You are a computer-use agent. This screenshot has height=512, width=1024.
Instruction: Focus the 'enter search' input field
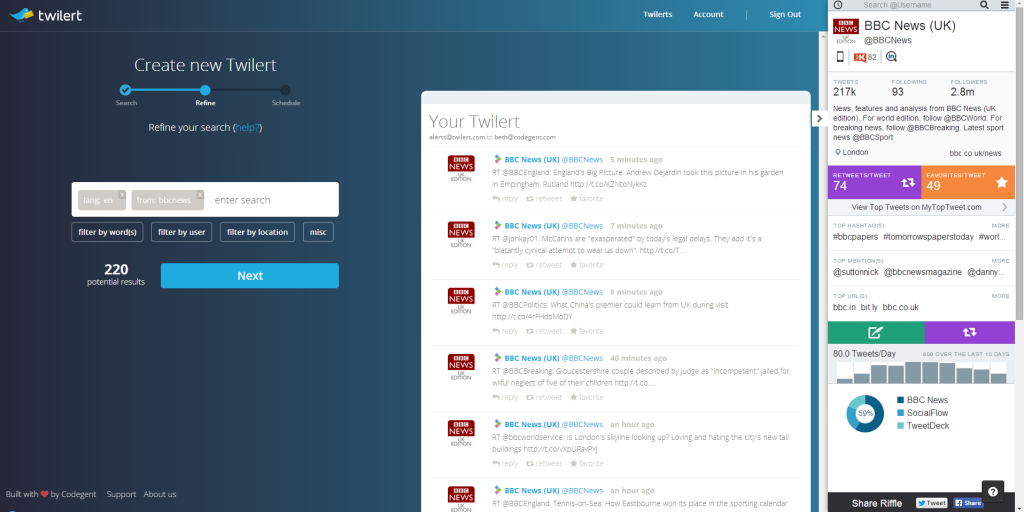[273, 200]
